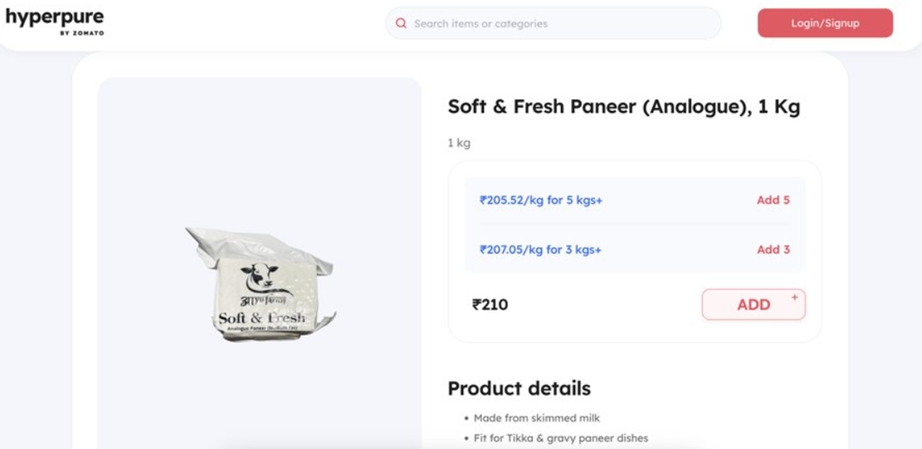Viewport: 922px width, 449px height.
Task: Click the ₹210 price label
Action: [x=490, y=305]
